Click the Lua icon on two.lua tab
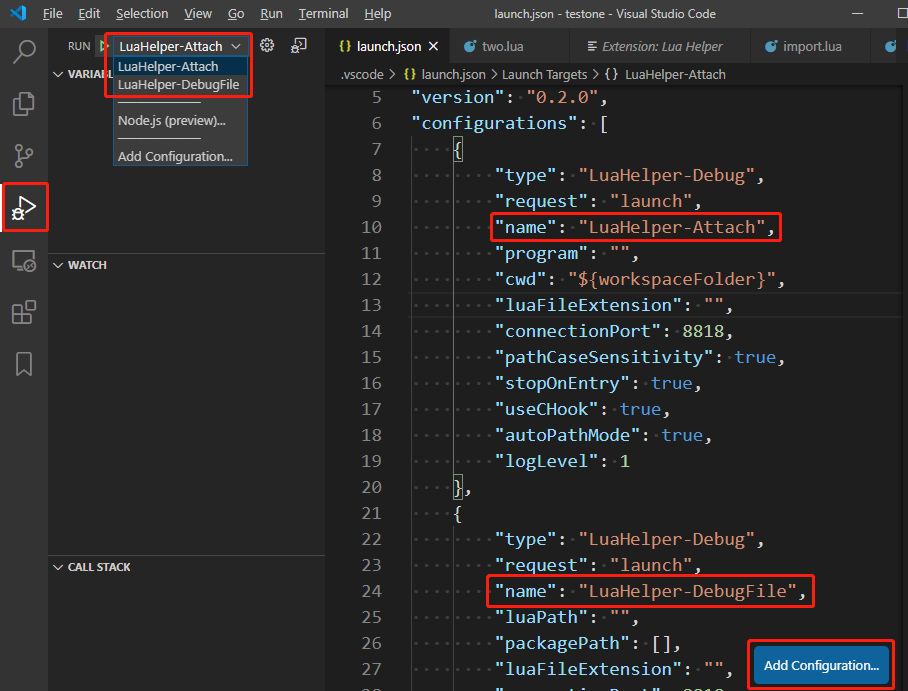Screen dimensions: 908x691 click(470, 46)
